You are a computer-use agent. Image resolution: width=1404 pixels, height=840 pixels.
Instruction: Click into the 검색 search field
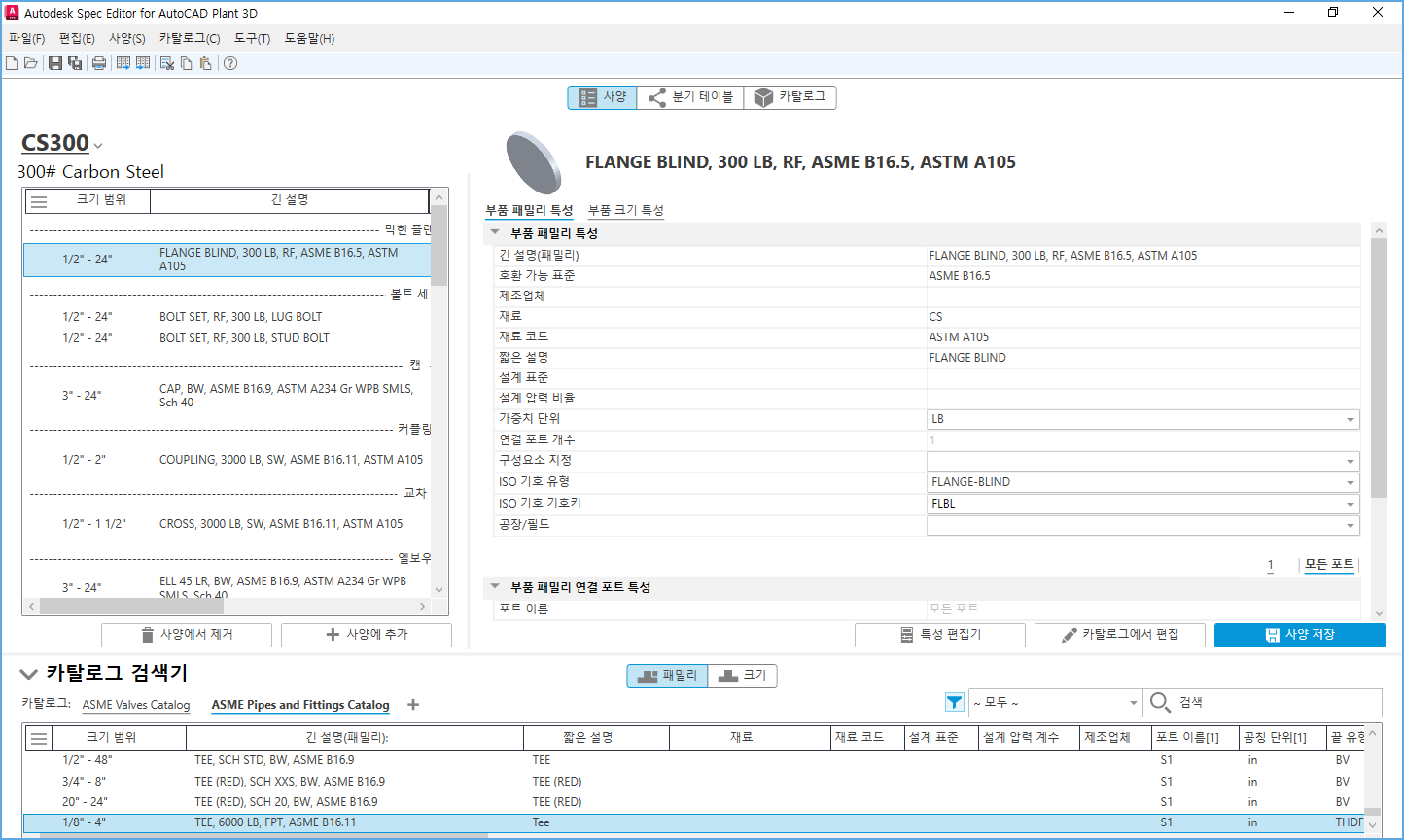(x=1277, y=702)
